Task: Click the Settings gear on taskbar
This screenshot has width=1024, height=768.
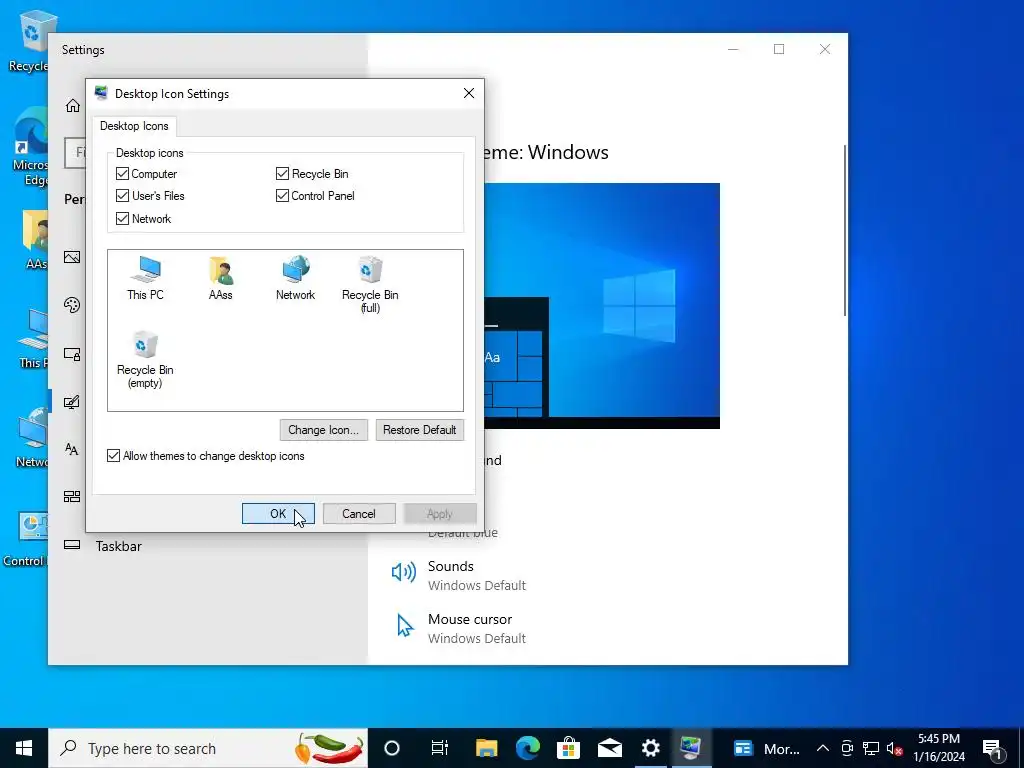Action: [x=651, y=748]
